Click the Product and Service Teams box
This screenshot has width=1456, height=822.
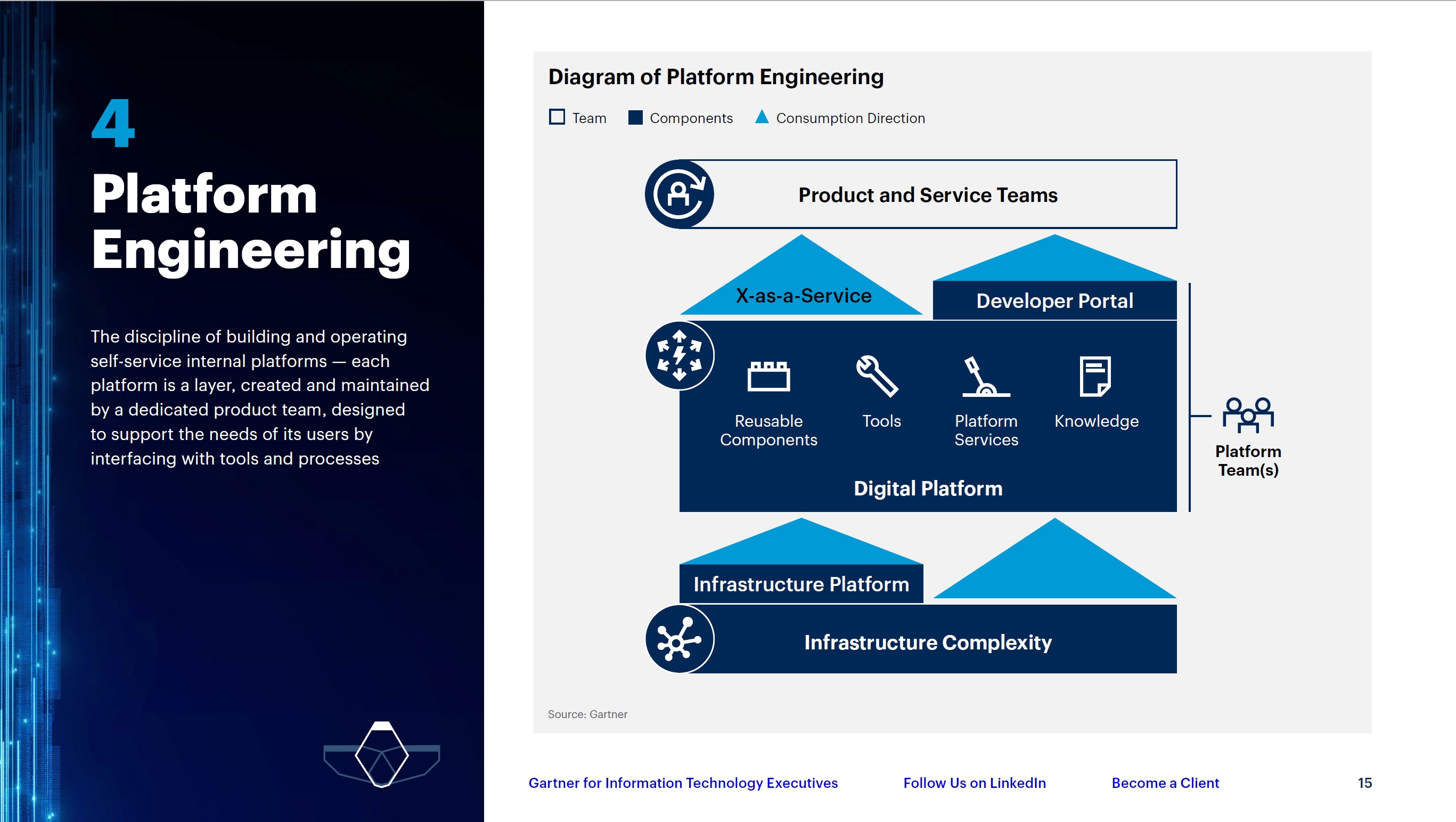928,194
